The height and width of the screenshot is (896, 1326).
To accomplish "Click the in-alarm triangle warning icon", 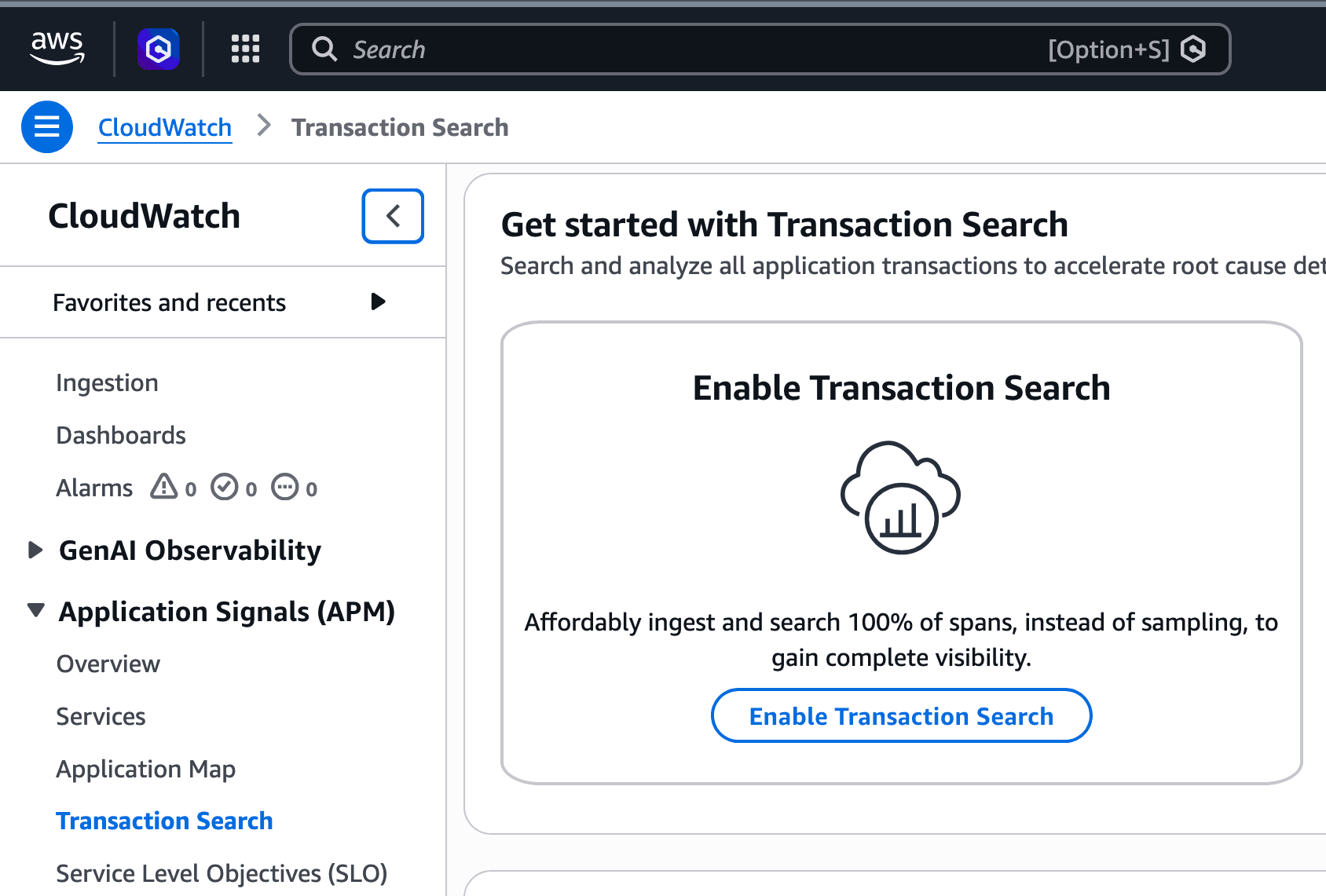I will pos(164,487).
